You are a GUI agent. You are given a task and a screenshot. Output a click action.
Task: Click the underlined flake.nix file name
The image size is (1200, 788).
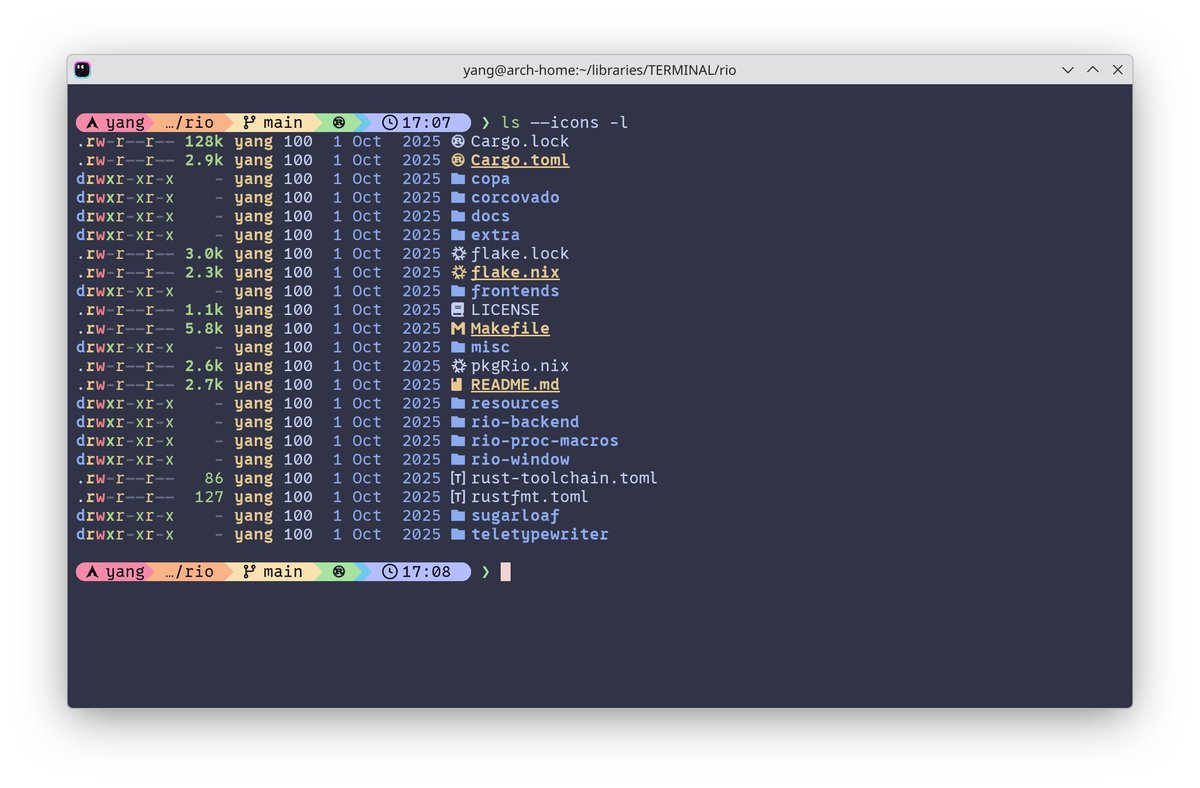point(515,272)
